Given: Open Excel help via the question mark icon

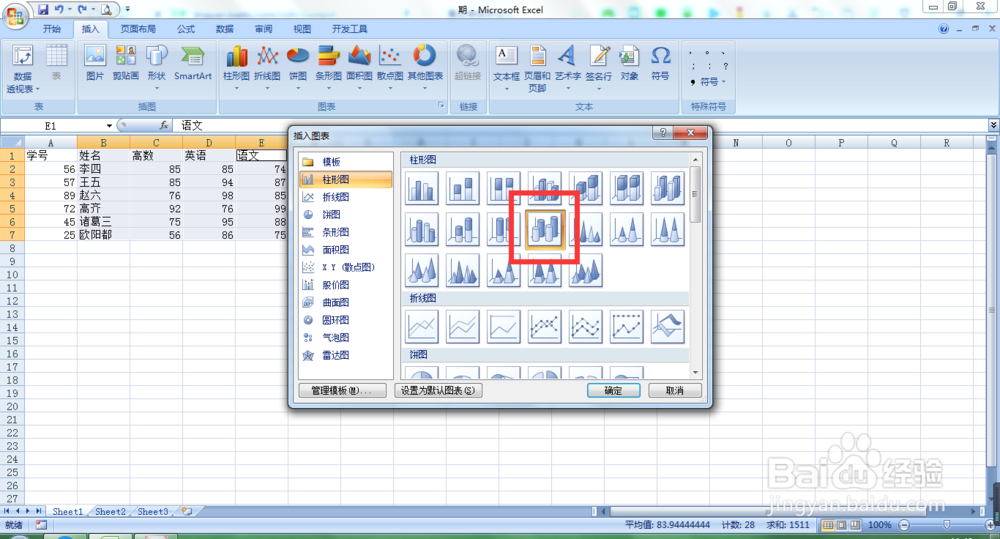Looking at the screenshot, I should (943, 29).
